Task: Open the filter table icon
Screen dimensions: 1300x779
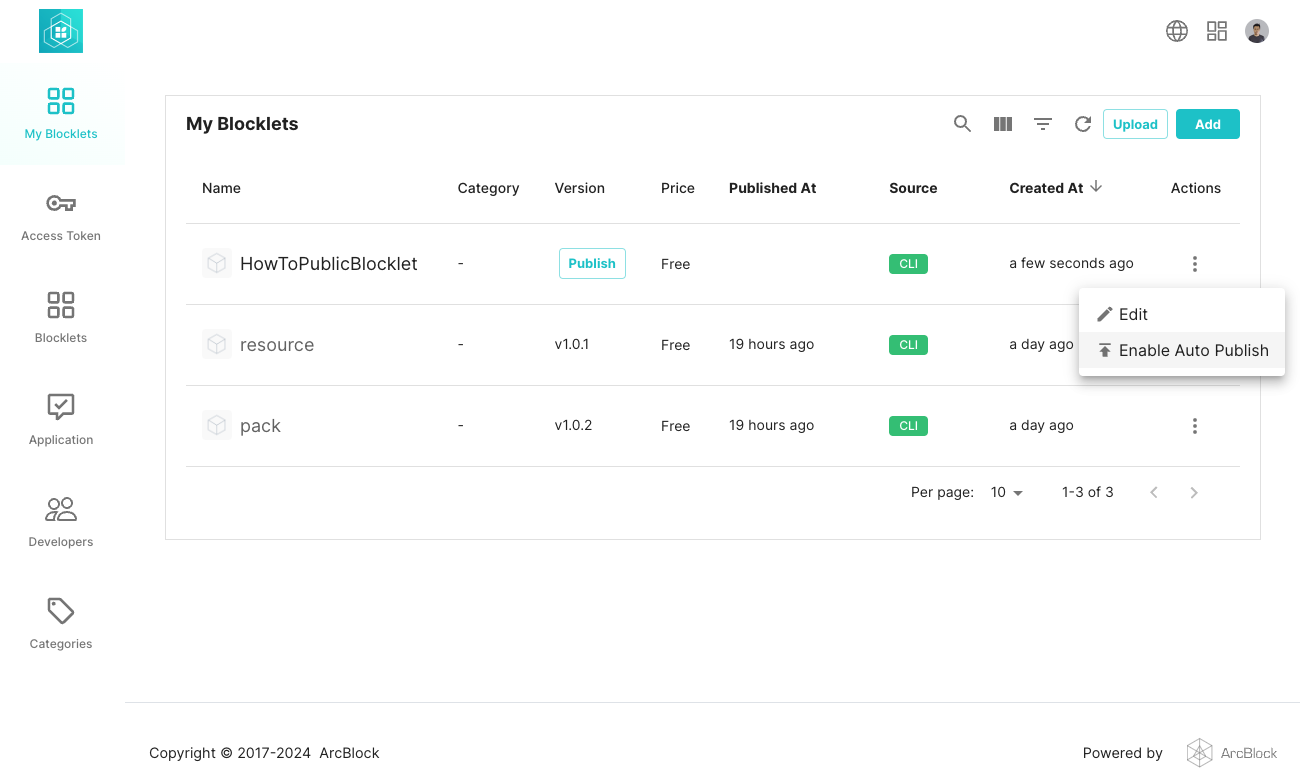Action: point(1043,124)
